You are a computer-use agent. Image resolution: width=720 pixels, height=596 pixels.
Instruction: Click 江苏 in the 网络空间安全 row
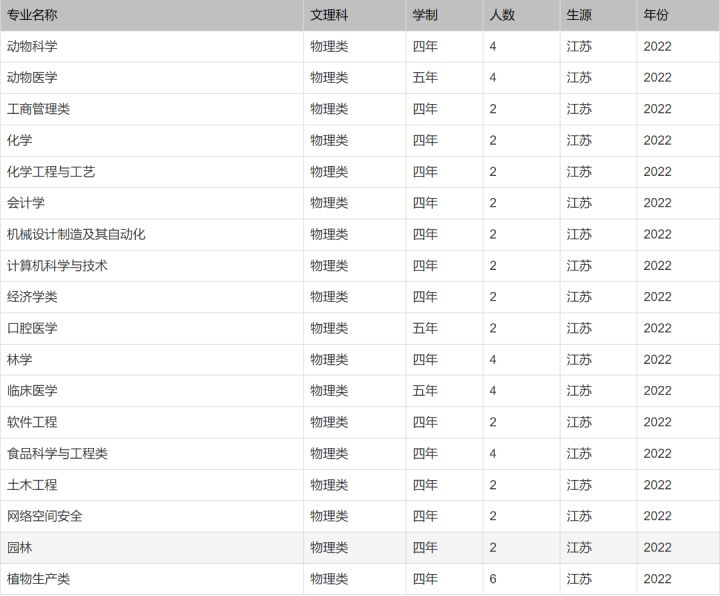point(579,516)
